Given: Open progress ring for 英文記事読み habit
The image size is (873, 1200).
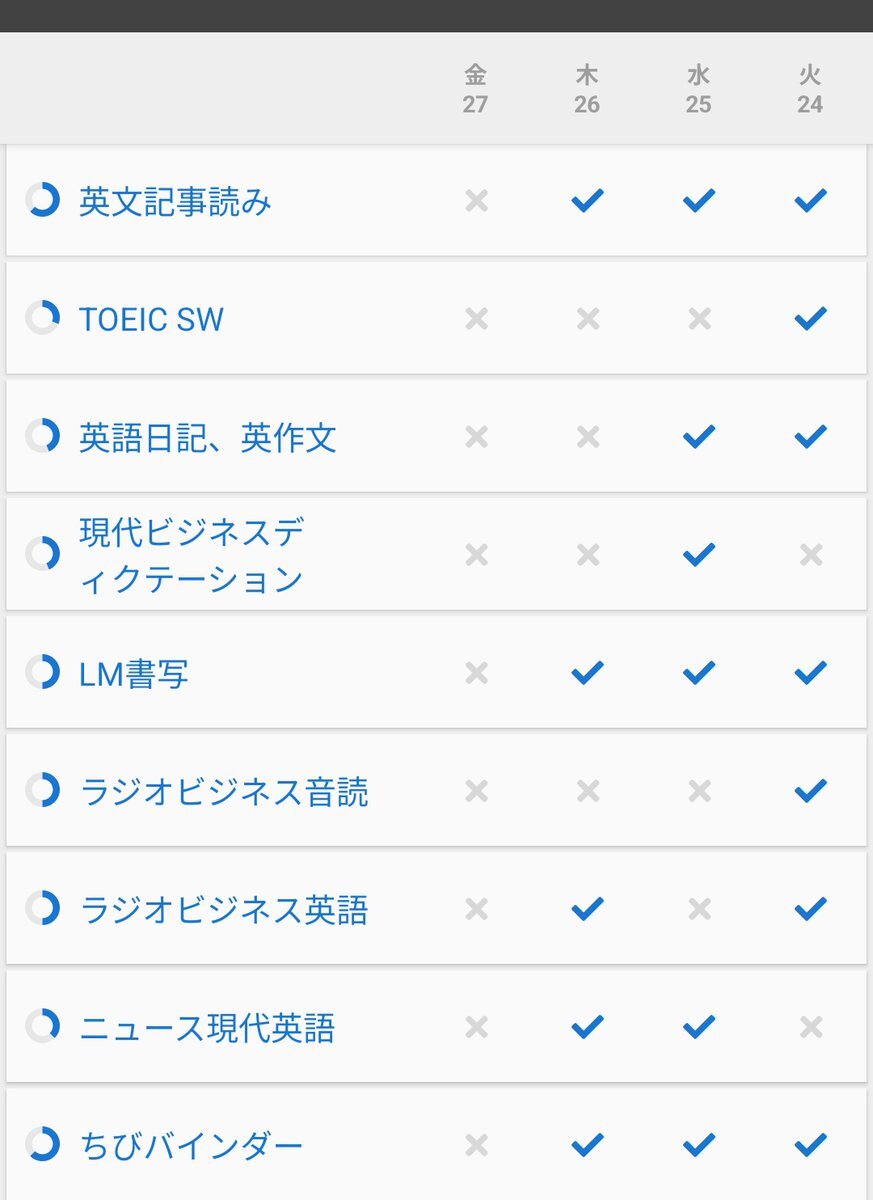Looking at the screenshot, I should tap(43, 200).
